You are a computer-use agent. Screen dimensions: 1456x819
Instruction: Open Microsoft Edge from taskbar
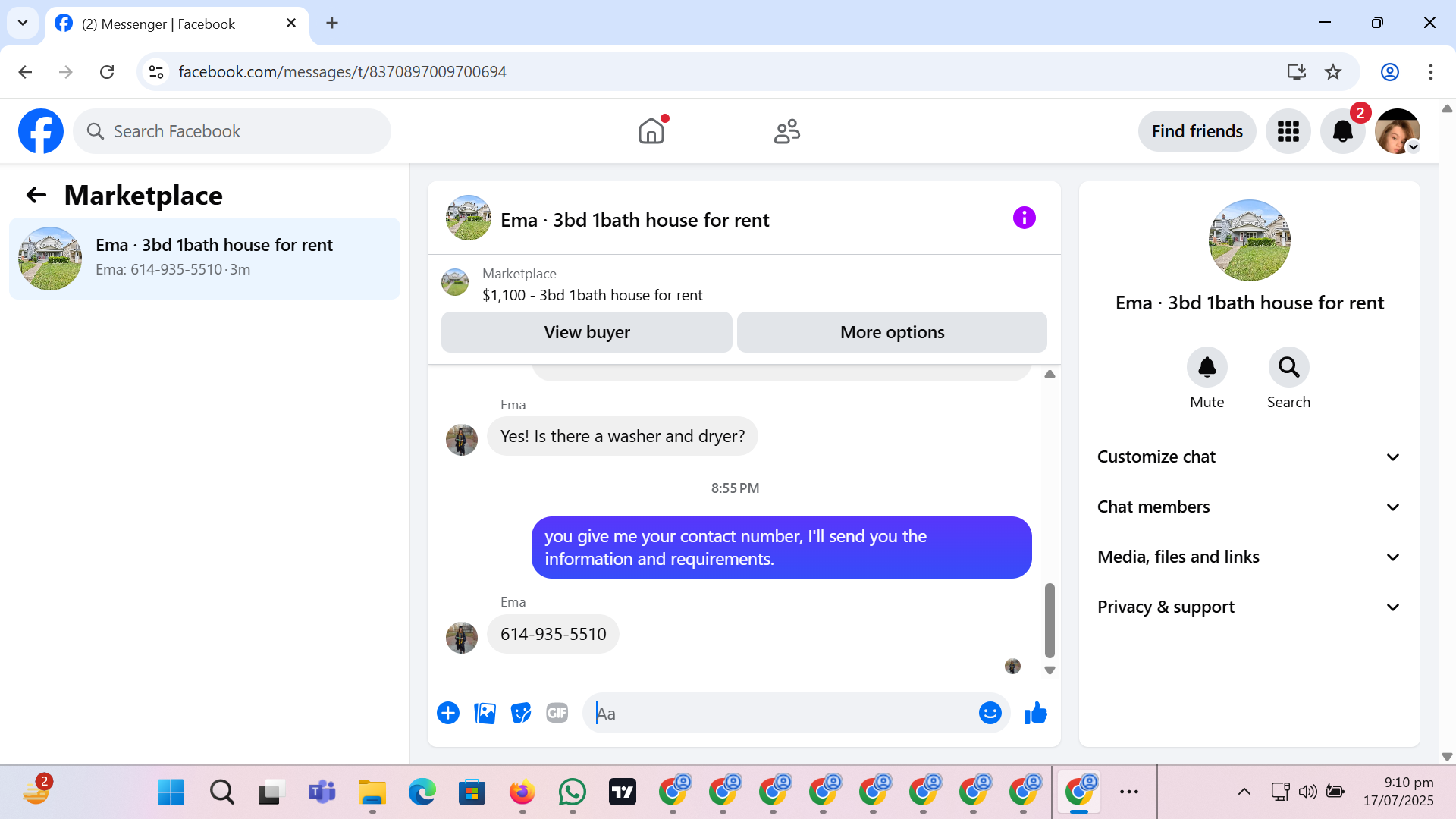pos(422,792)
